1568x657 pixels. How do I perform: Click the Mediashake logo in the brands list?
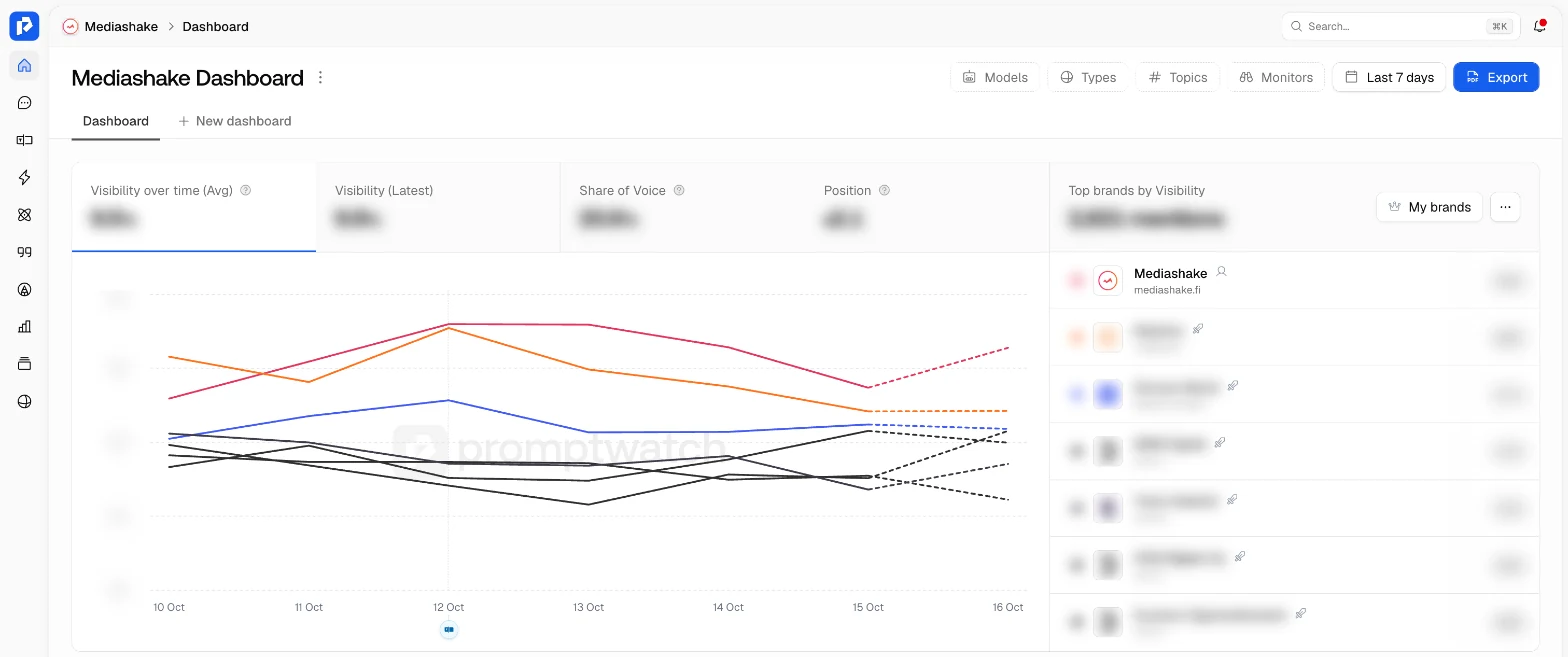[x=1108, y=281]
